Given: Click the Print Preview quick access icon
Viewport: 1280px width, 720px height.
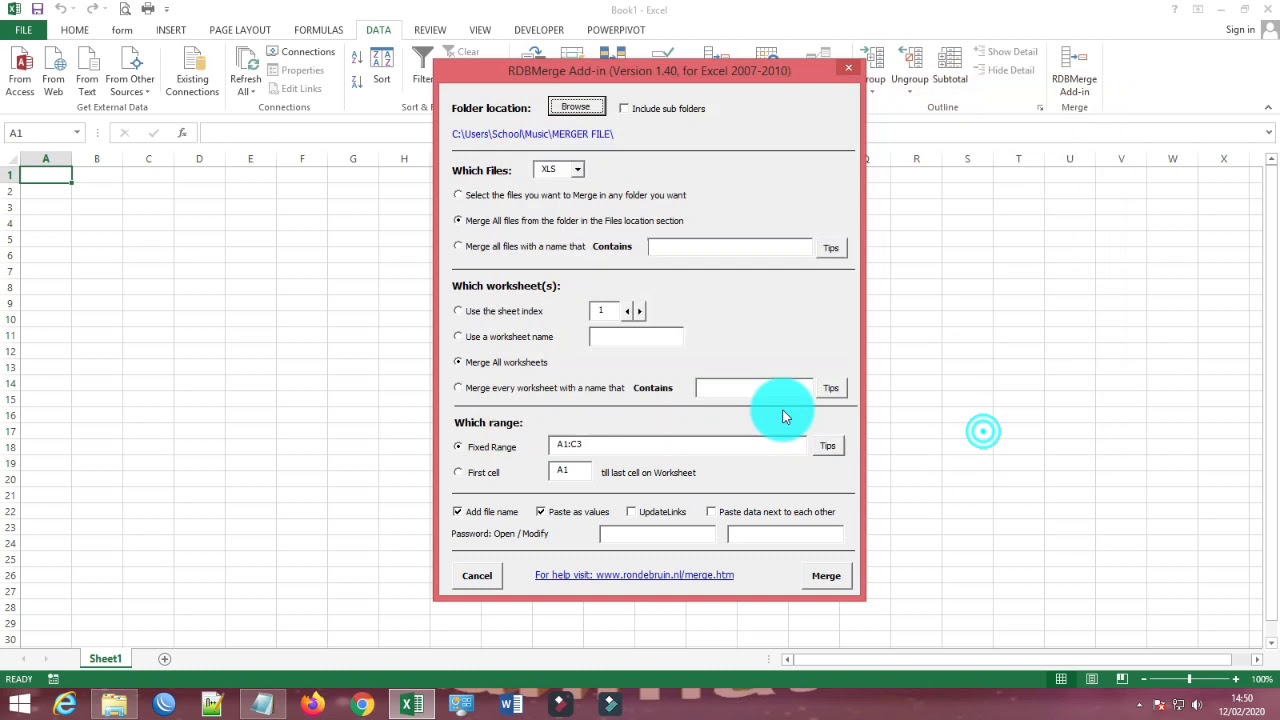Looking at the screenshot, I should point(125,9).
